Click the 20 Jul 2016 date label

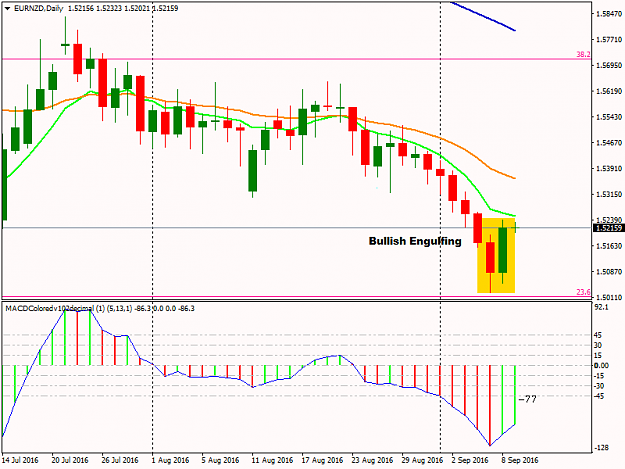[70, 460]
